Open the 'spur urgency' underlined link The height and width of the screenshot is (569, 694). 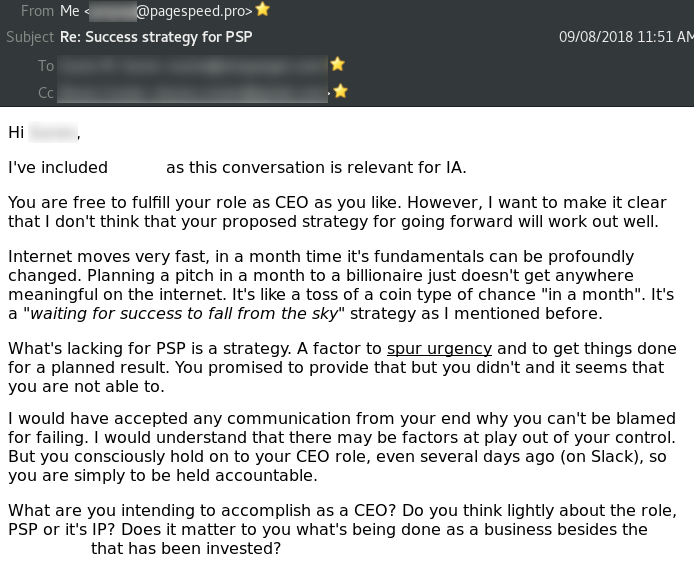(x=439, y=349)
